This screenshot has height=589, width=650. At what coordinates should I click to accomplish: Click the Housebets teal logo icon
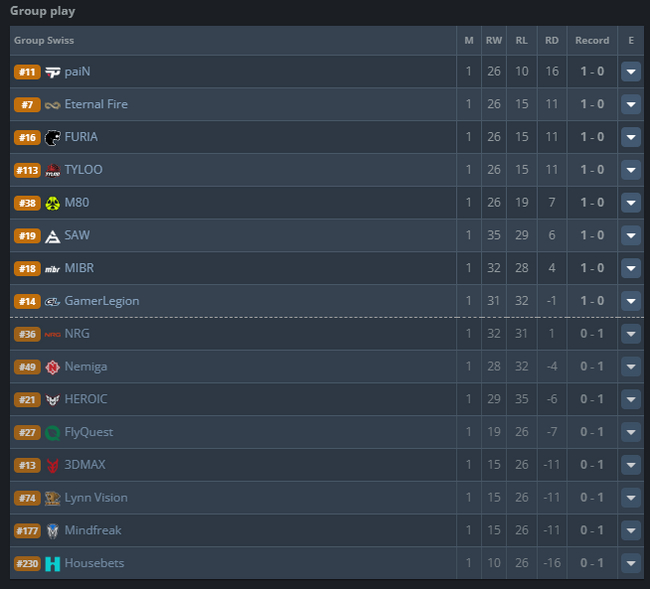coord(53,564)
